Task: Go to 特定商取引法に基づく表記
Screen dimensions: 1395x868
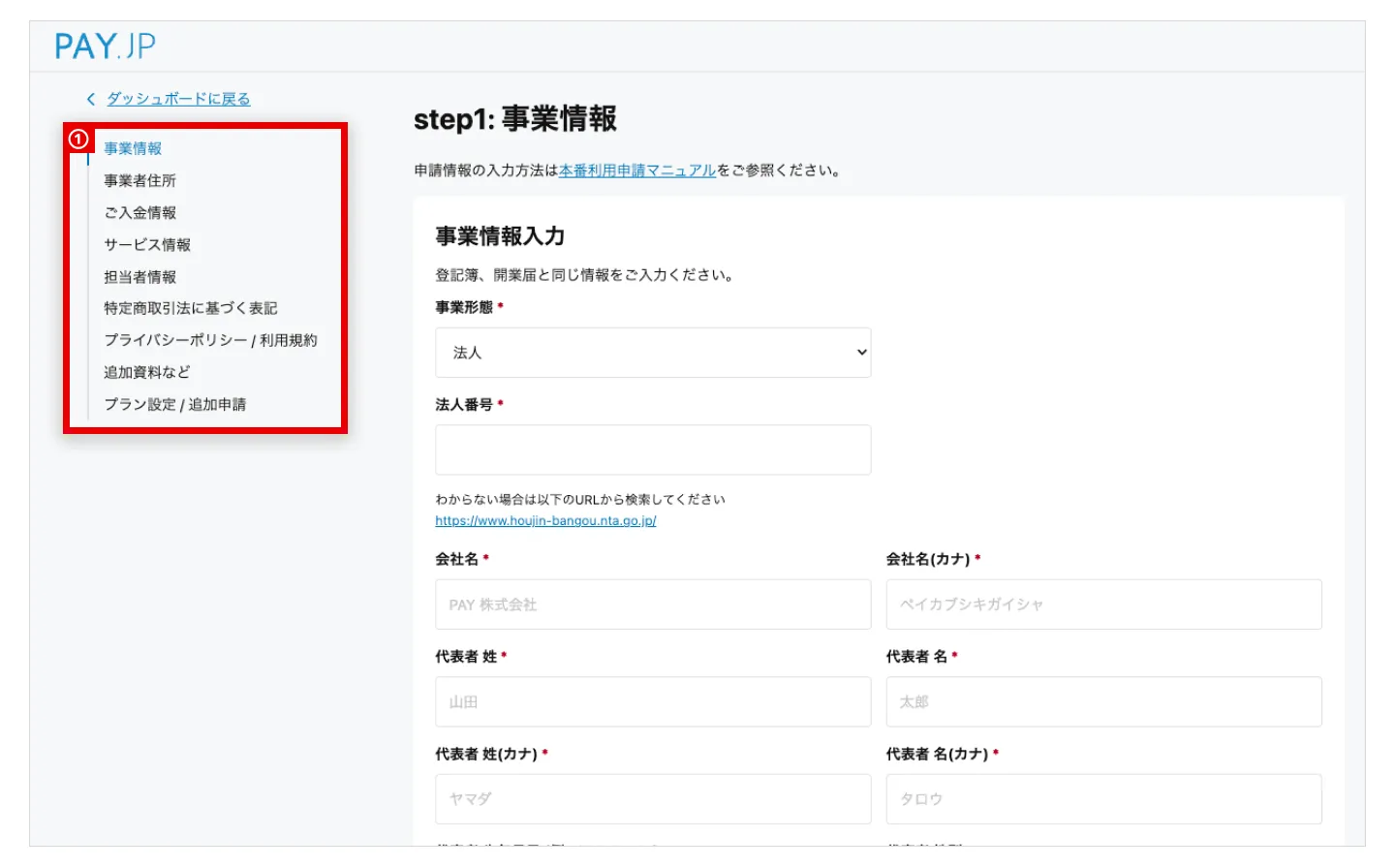Action: 191,308
